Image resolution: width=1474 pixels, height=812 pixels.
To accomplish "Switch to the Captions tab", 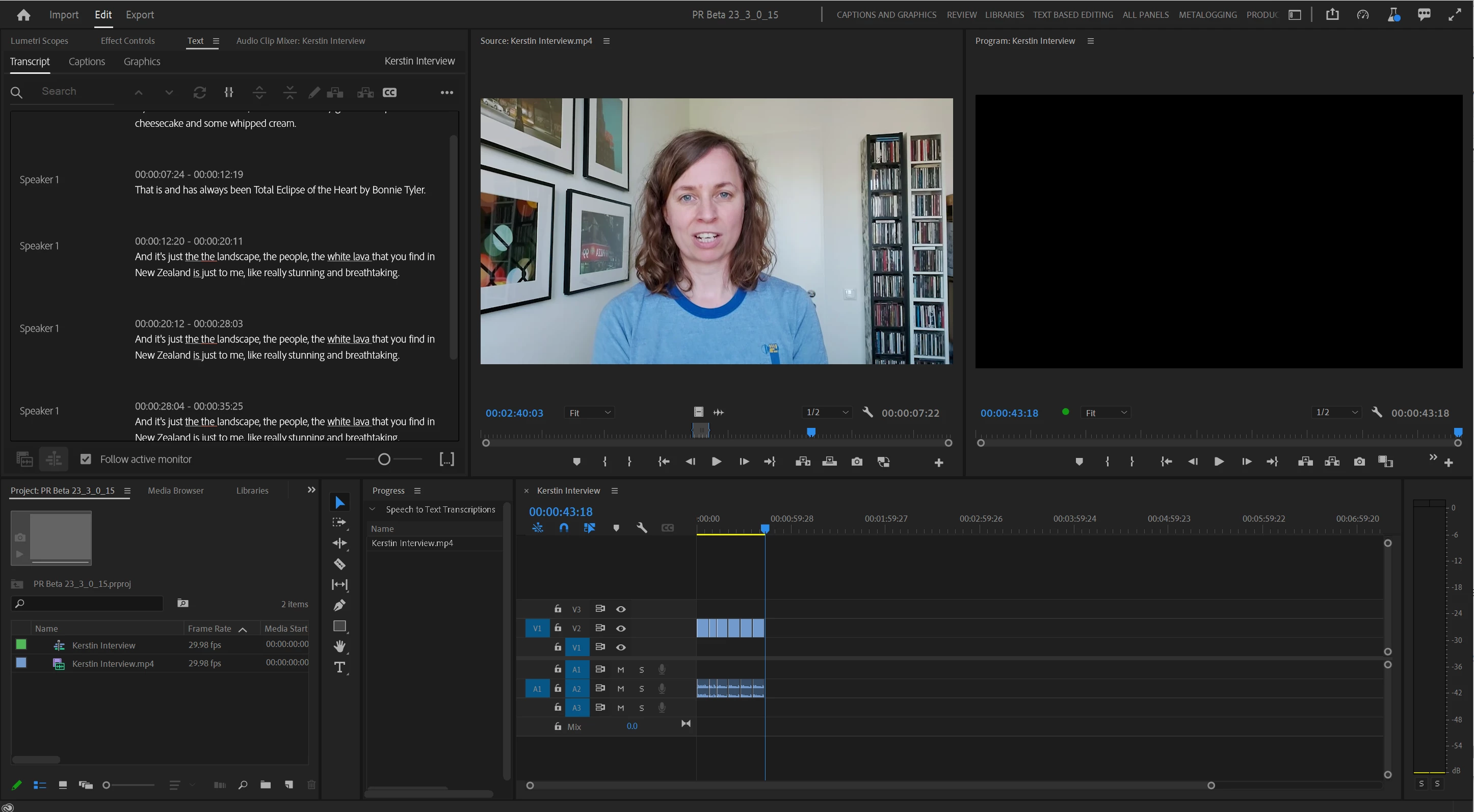I will click(87, 61).
